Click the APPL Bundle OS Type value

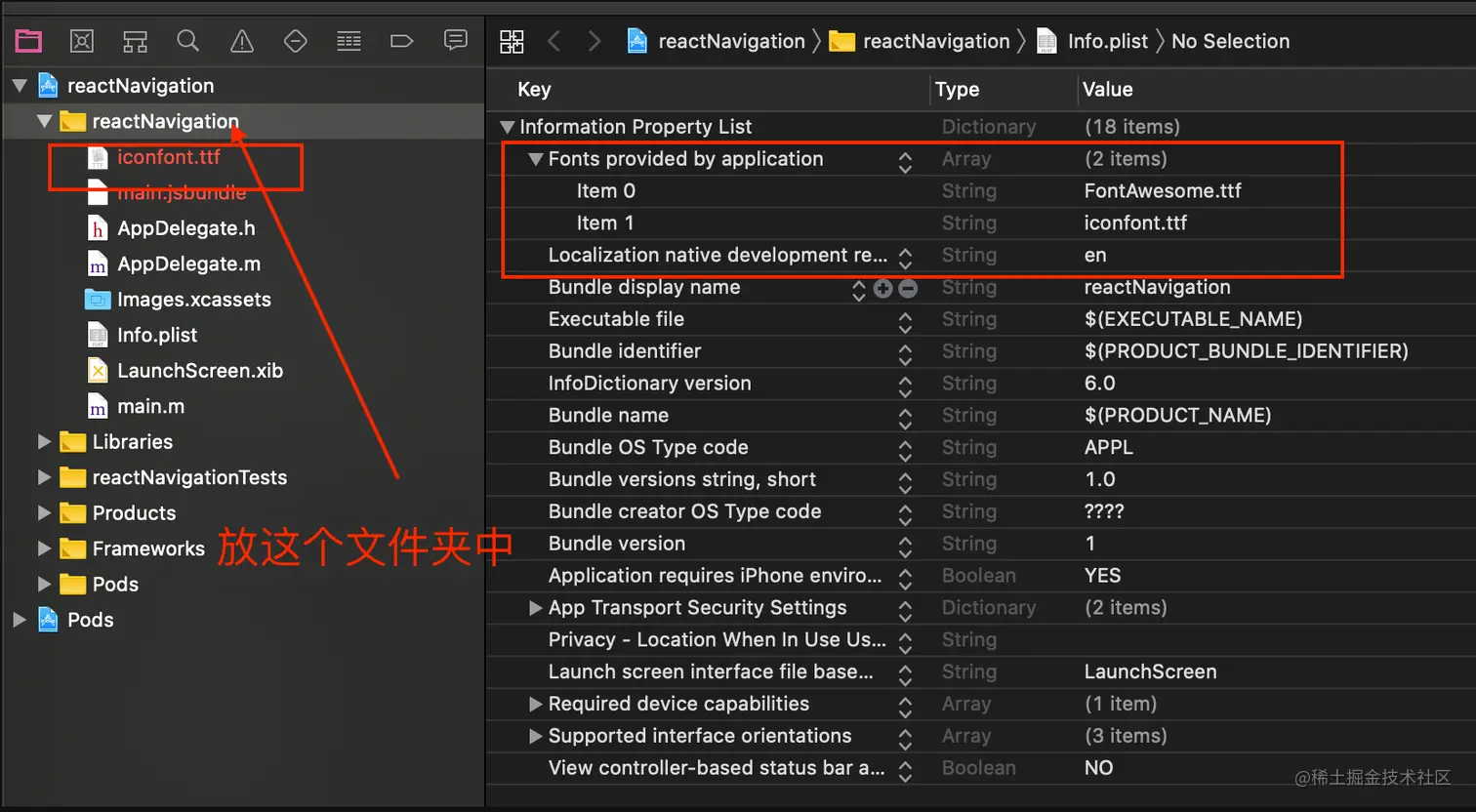point(1109,448)
